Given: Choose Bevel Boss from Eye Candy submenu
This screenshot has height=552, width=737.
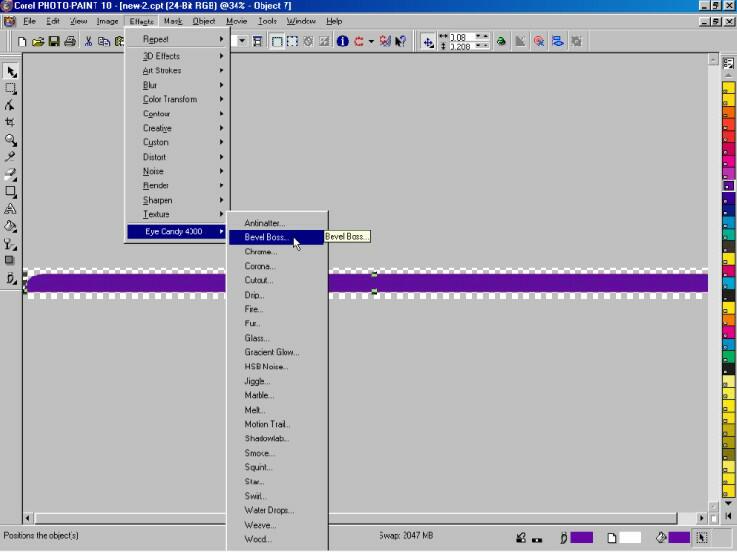Looking at the screenshot, I should [276, 237].
